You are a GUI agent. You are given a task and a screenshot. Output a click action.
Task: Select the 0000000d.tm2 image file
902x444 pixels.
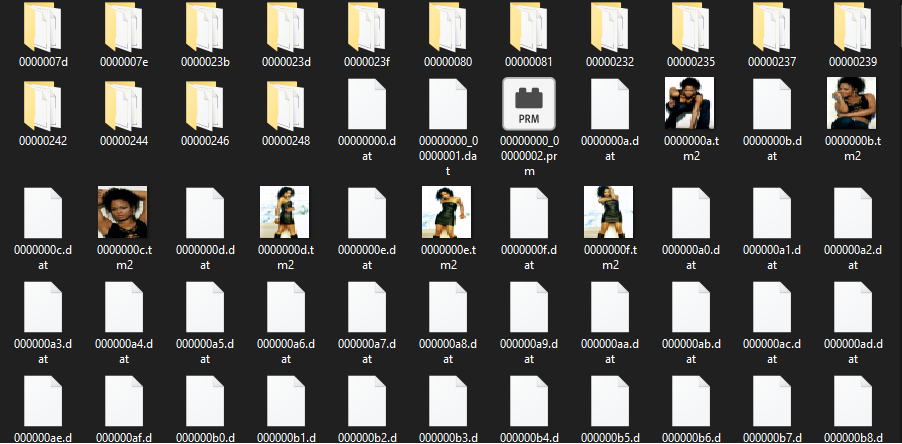click(x=285, y=210)
